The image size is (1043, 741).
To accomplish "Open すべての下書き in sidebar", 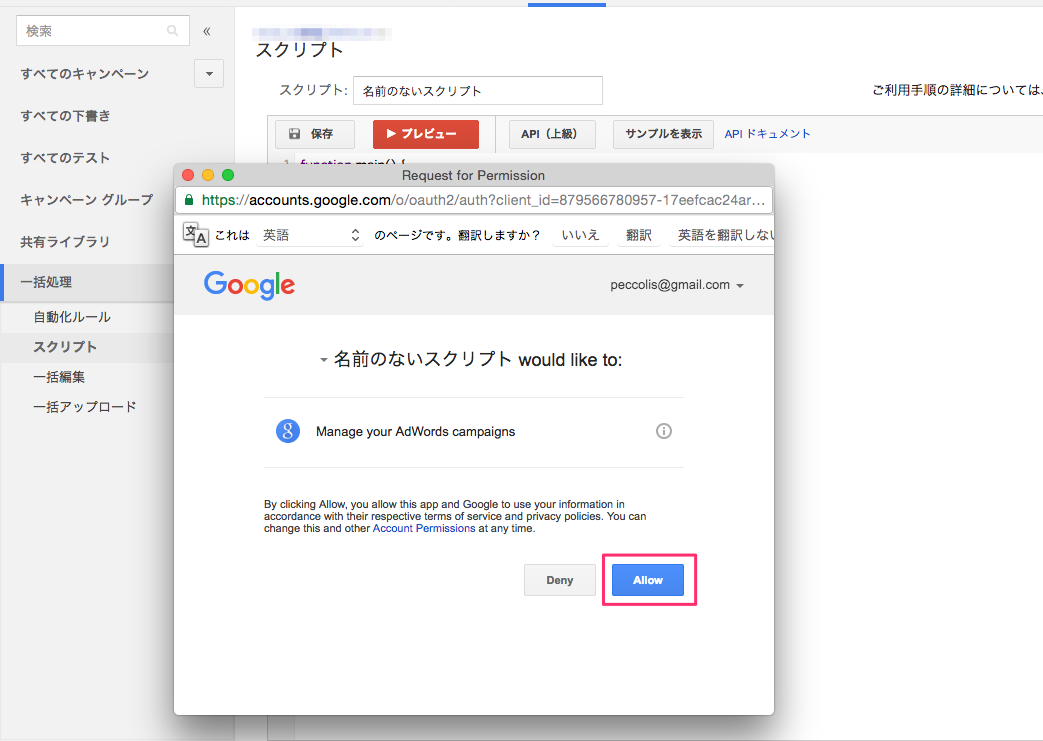I will coord(65,116).
